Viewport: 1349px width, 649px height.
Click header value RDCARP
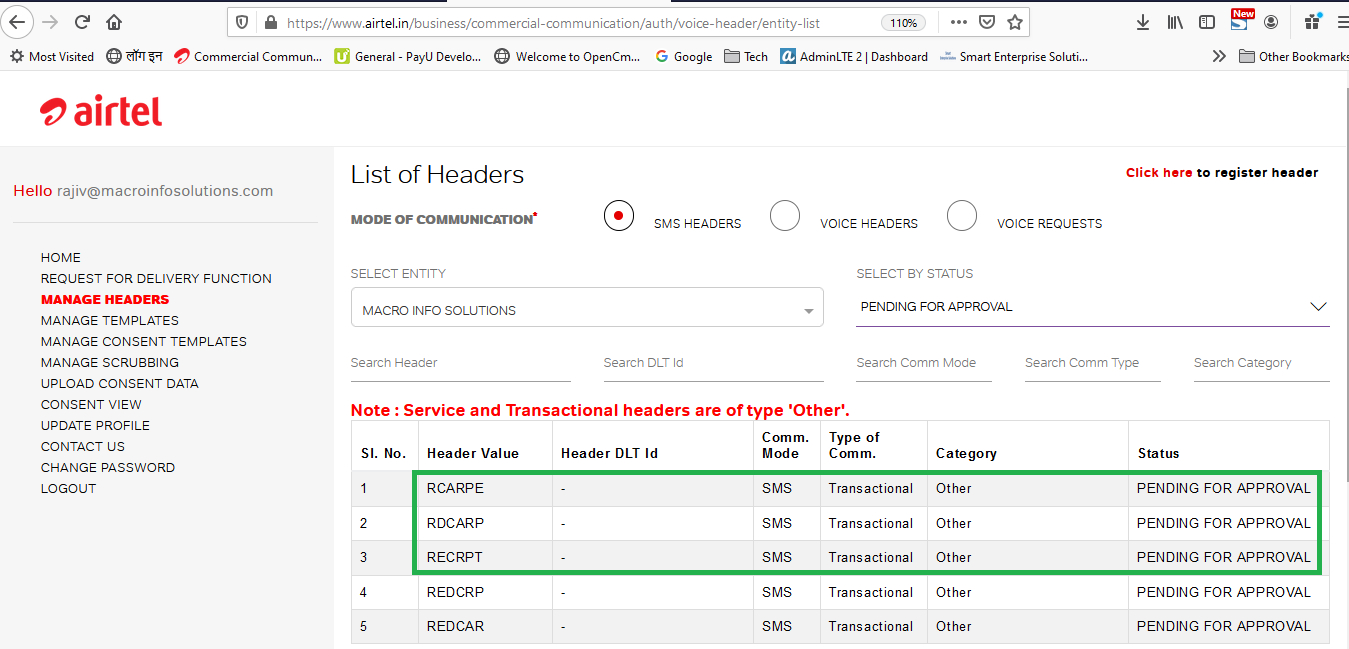click(455, 523)
